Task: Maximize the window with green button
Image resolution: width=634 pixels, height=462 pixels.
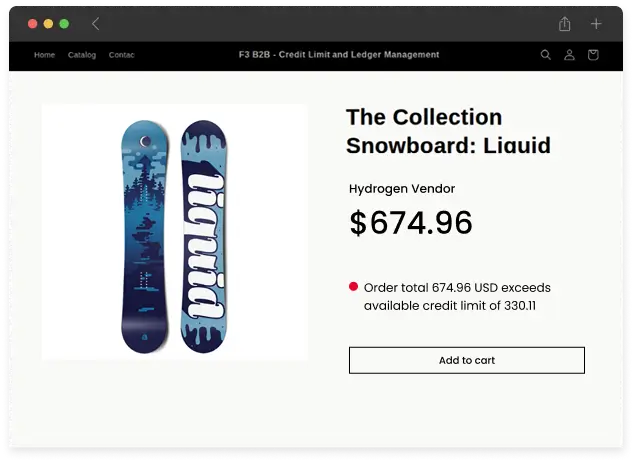Action: tap(64, 24)
